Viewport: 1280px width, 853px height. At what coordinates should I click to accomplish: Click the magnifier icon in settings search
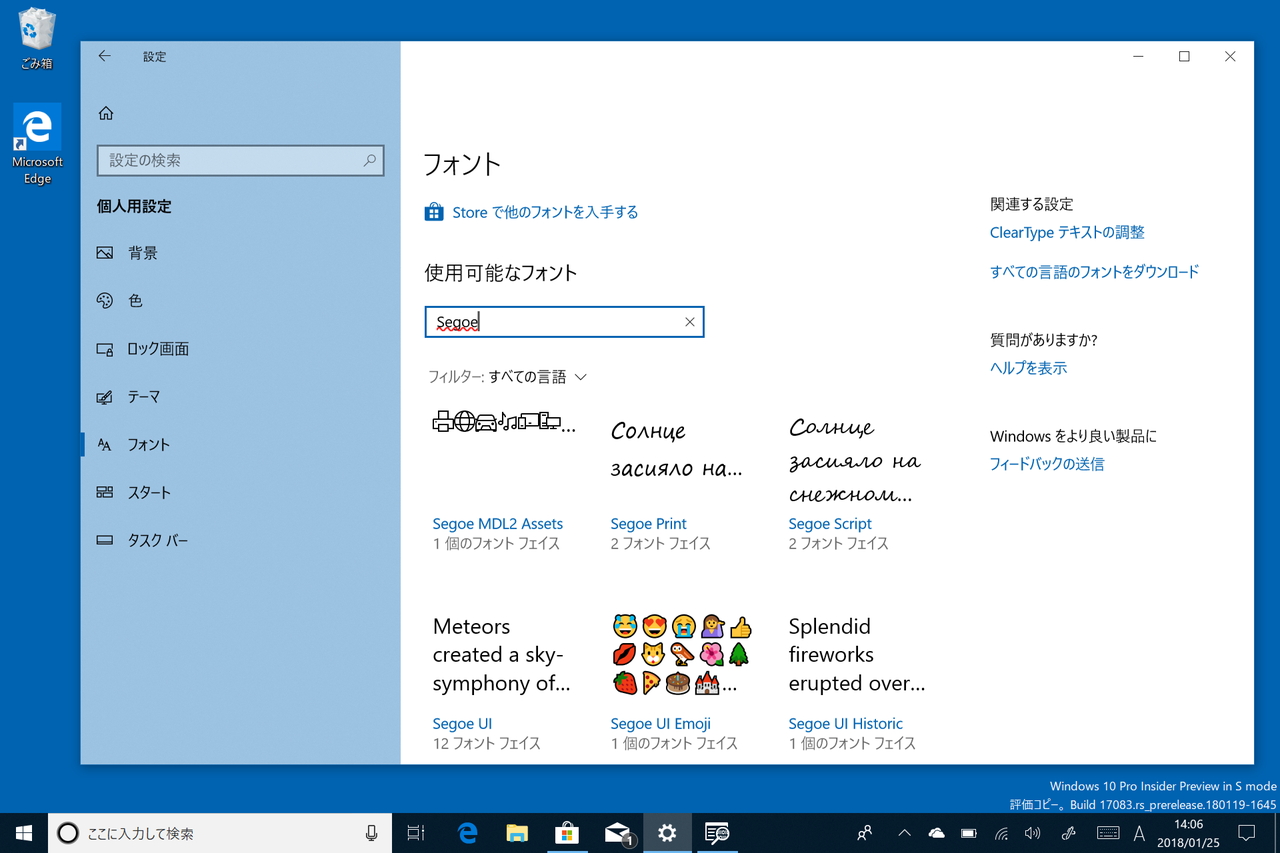[x=370, y=160]
